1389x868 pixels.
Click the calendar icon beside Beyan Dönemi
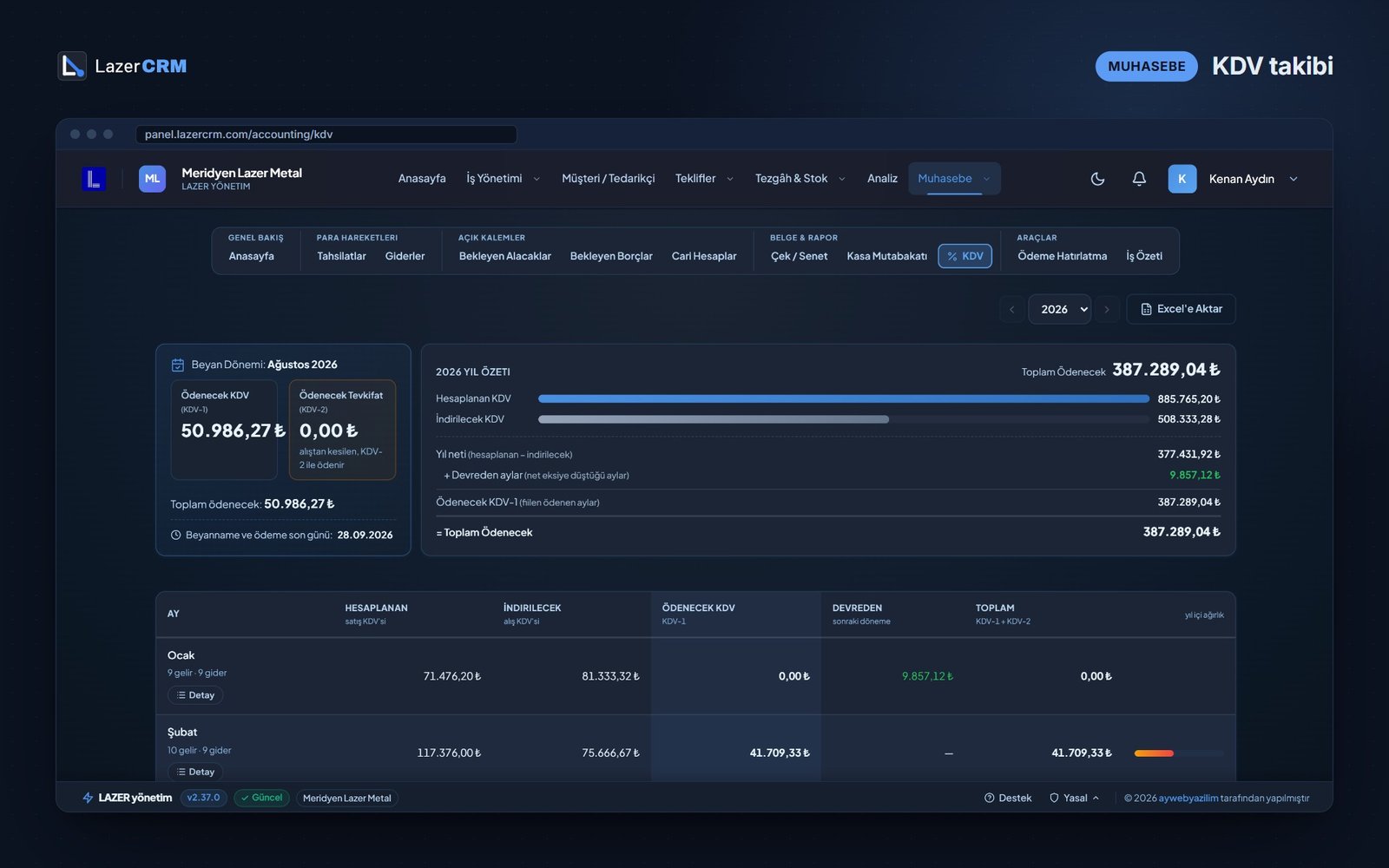click(178, 365)
